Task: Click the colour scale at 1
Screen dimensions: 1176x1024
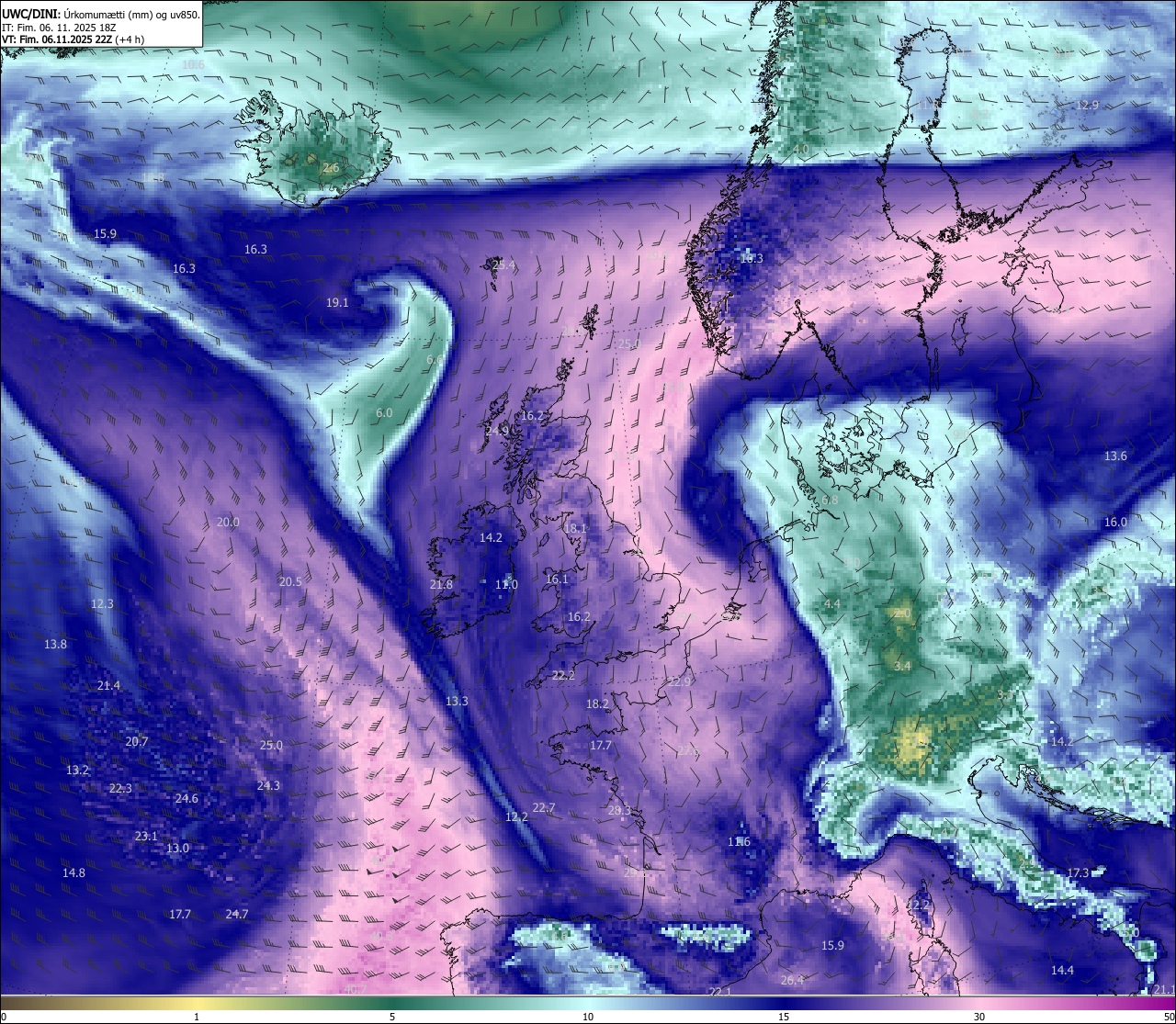Action: 197,1017
